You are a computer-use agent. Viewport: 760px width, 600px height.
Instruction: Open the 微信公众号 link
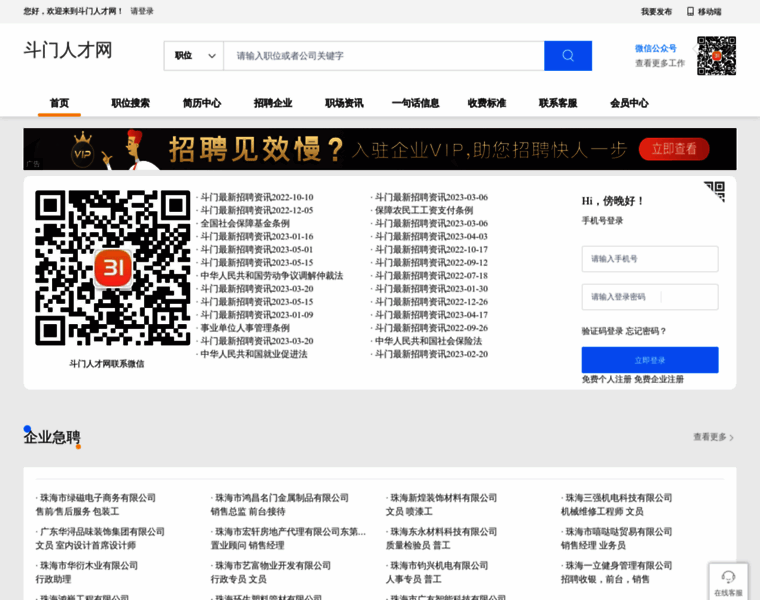[656, 48]
